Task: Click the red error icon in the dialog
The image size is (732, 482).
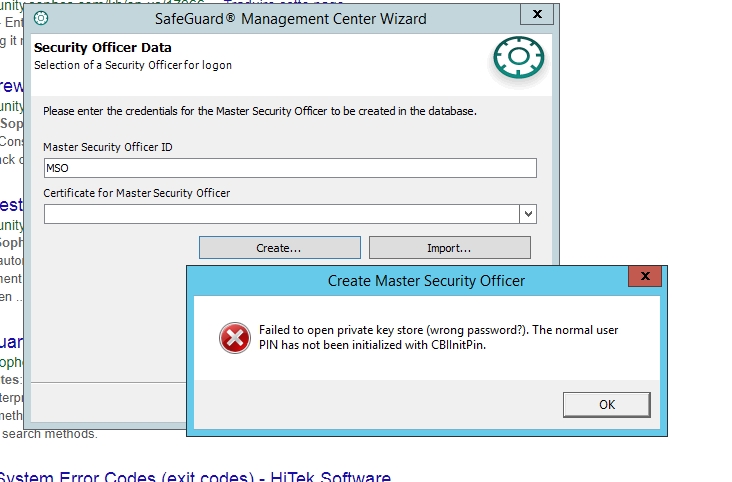Action: pyautogui.click(x=235, y=338)
